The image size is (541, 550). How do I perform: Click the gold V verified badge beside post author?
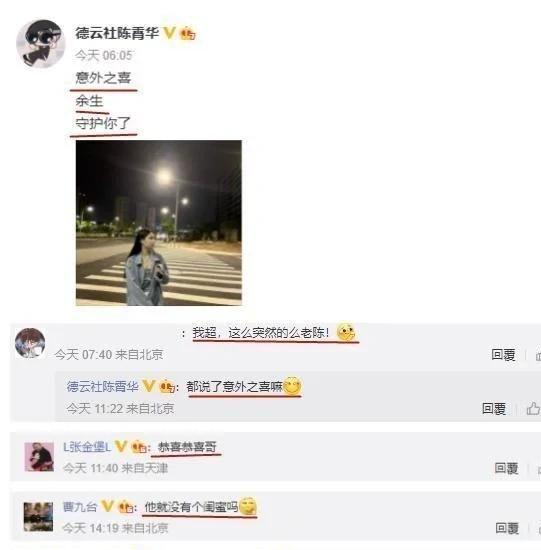pos(169,33)
